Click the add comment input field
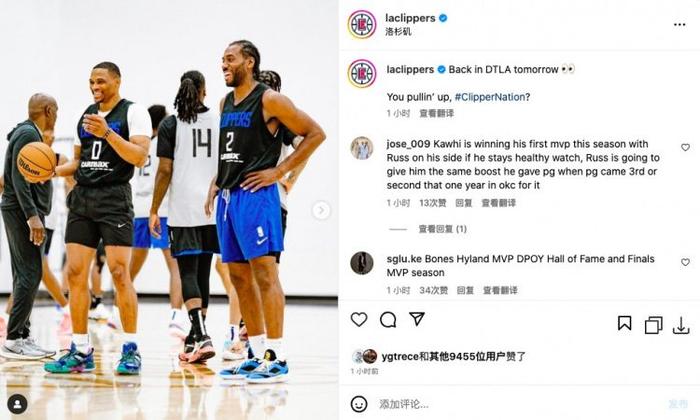The height and width of the screenshot is (420, 700). pos(518,404)
